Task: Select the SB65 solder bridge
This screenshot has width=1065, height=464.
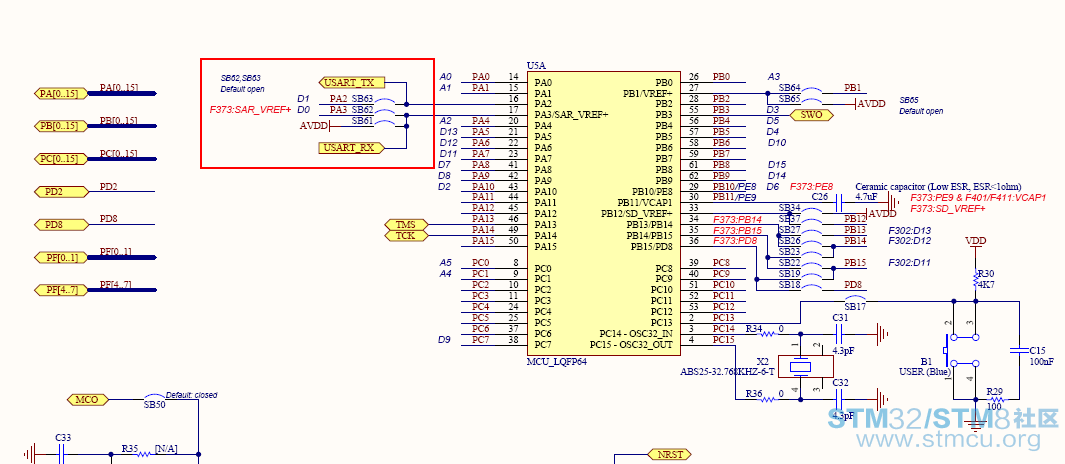Action: pyautogui.click(x=812, y=102)
